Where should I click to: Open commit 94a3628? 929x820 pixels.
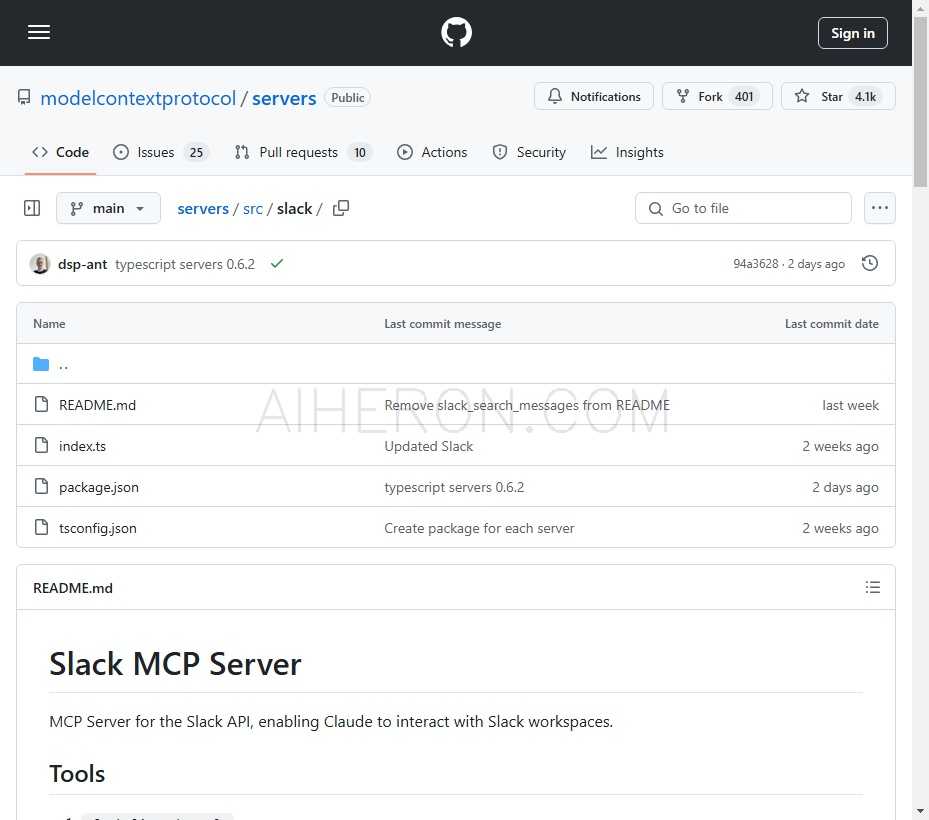point(755,264)
